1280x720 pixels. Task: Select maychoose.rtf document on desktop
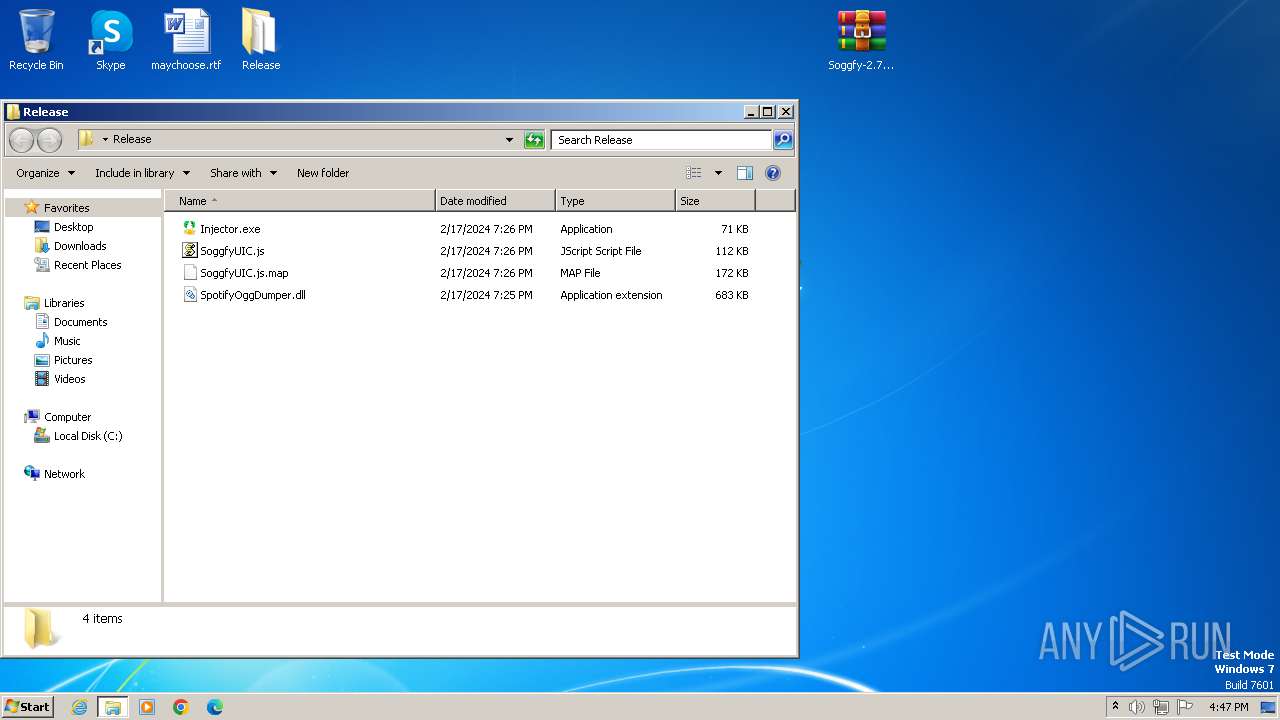pos(186,40)
